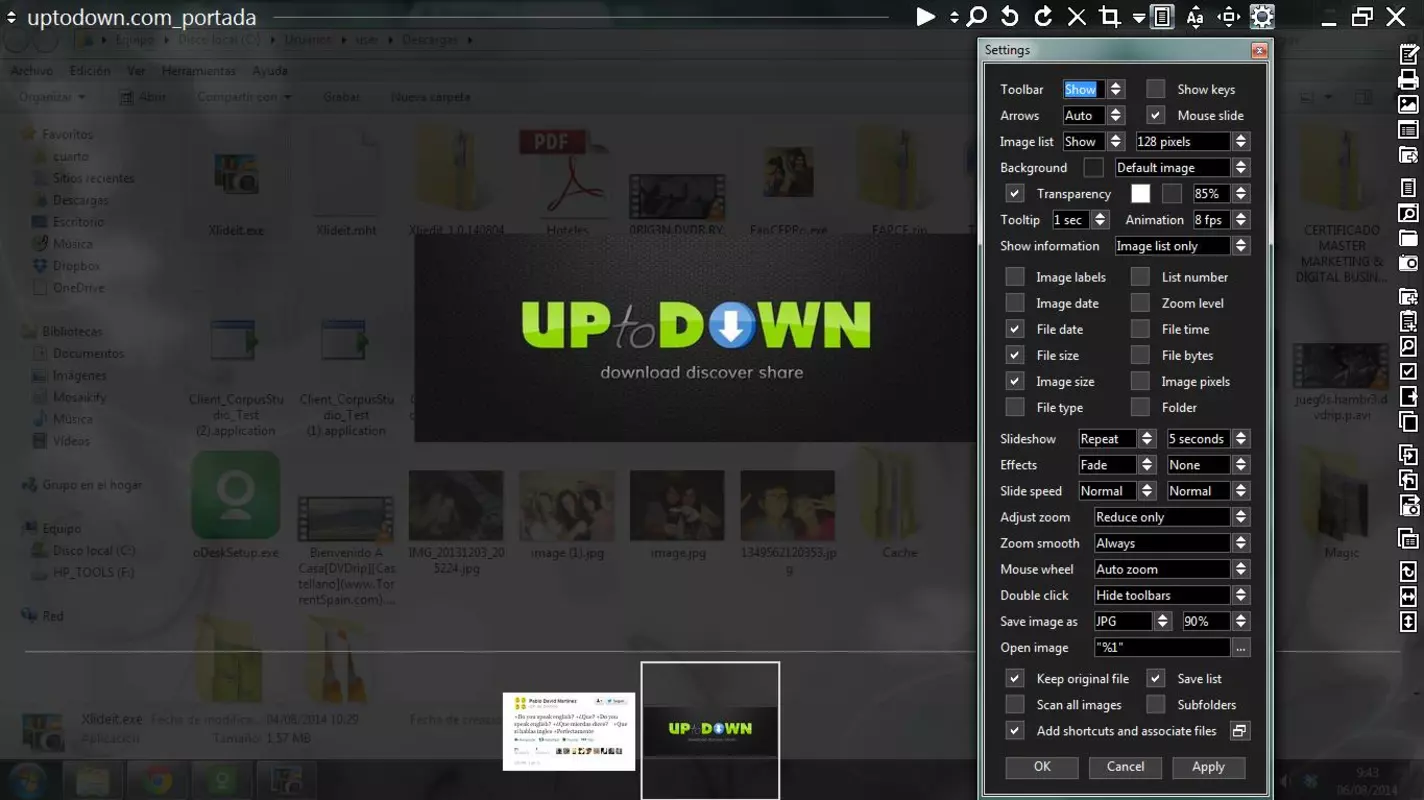Click the picture icon below the printer
The image size is (1424, 800).
click(1408, 105)
